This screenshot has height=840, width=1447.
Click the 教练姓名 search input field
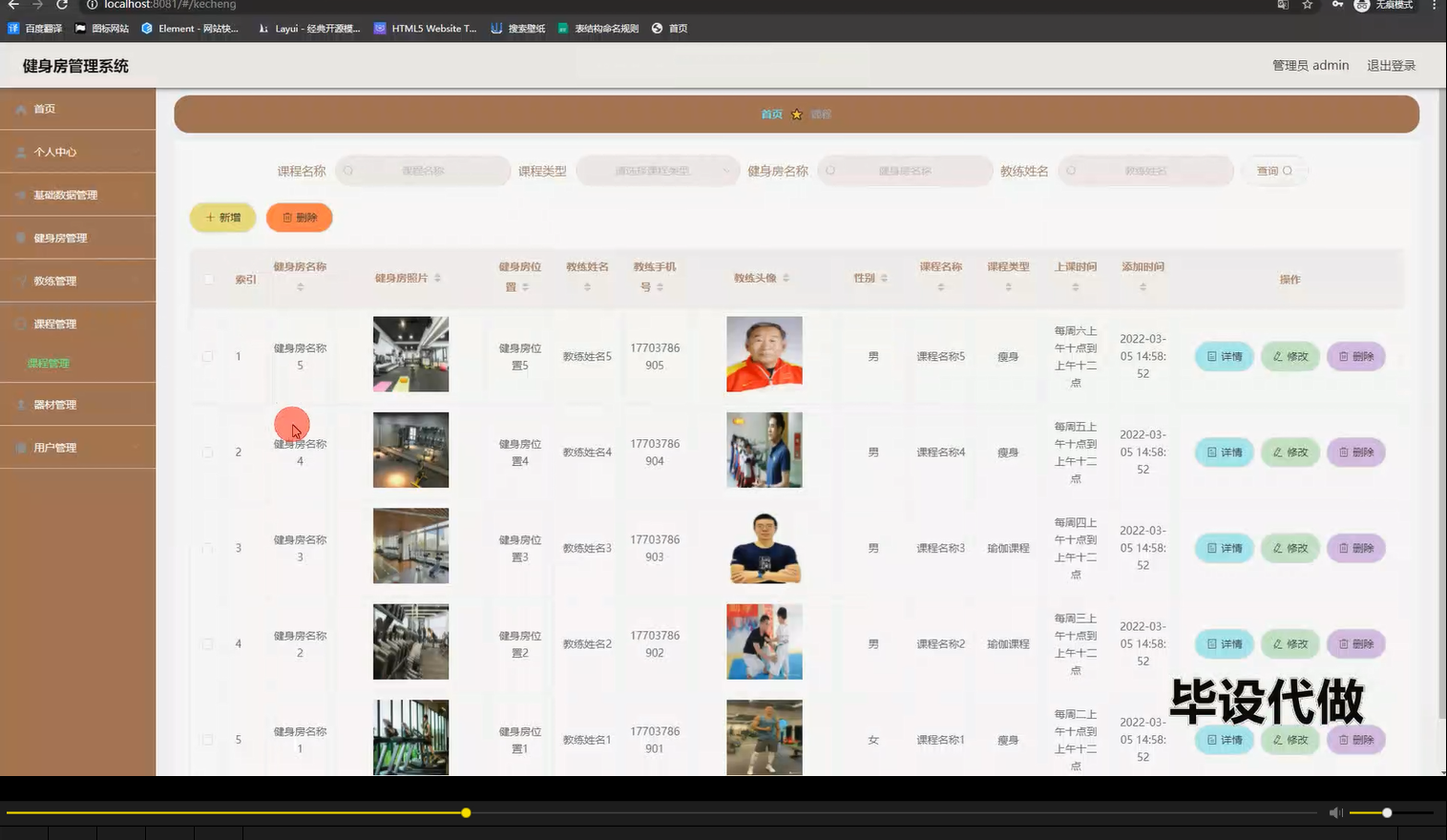point(1145,171)
